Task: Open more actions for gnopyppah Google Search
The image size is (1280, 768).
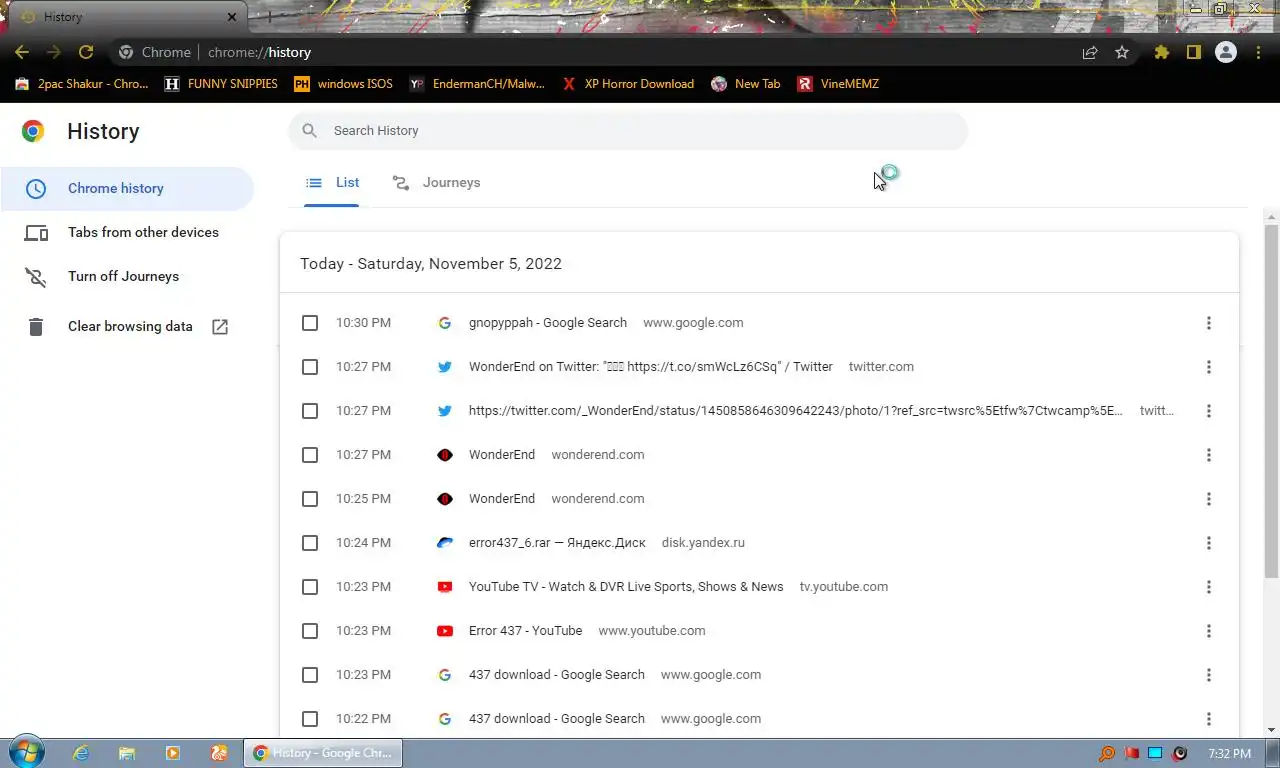Action: coord(1208,323)
